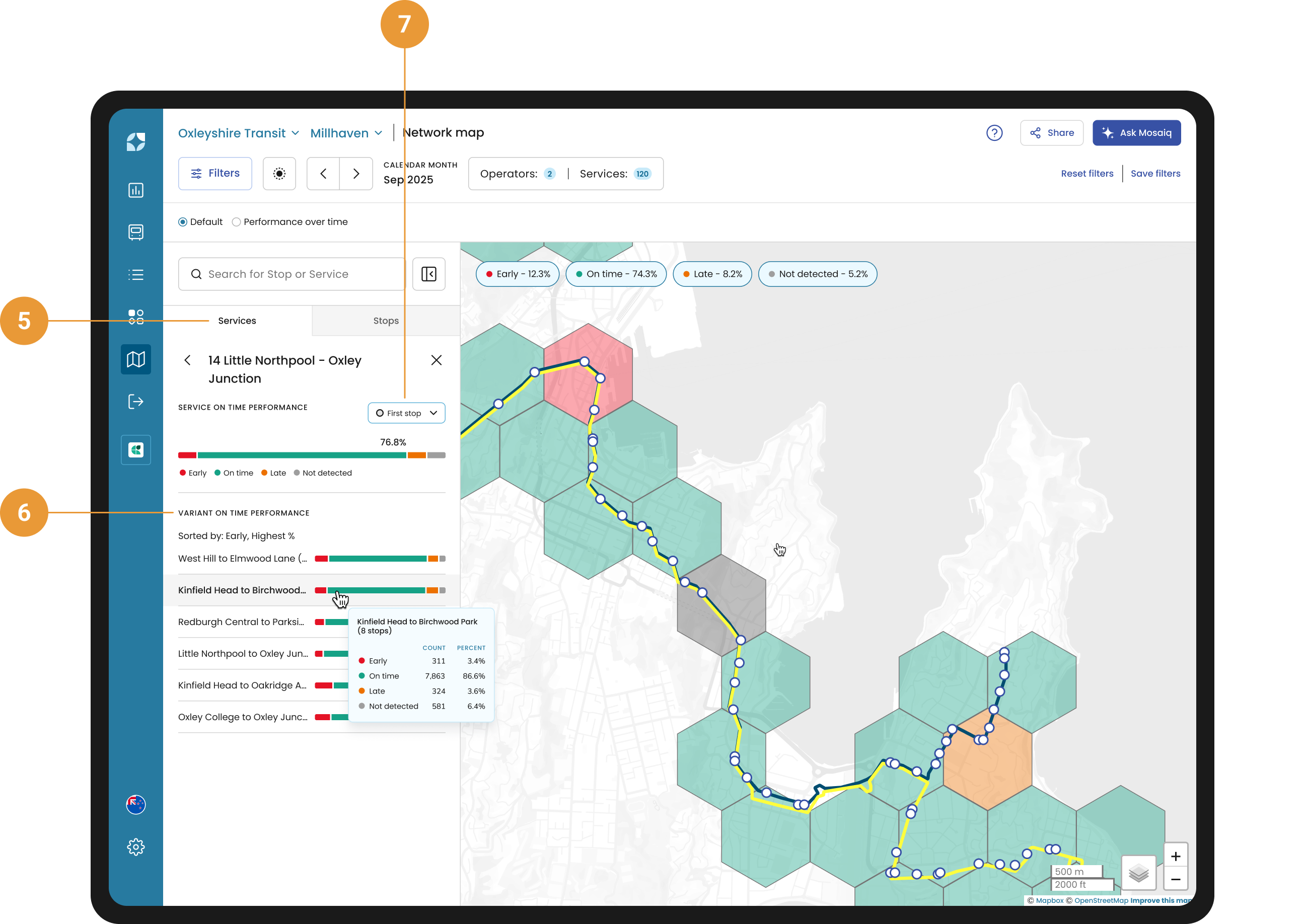This screenshot has width=1305, height=924.
Task: Open the bus vehicles icon in sidebar
Action: (x=135, y=232)
